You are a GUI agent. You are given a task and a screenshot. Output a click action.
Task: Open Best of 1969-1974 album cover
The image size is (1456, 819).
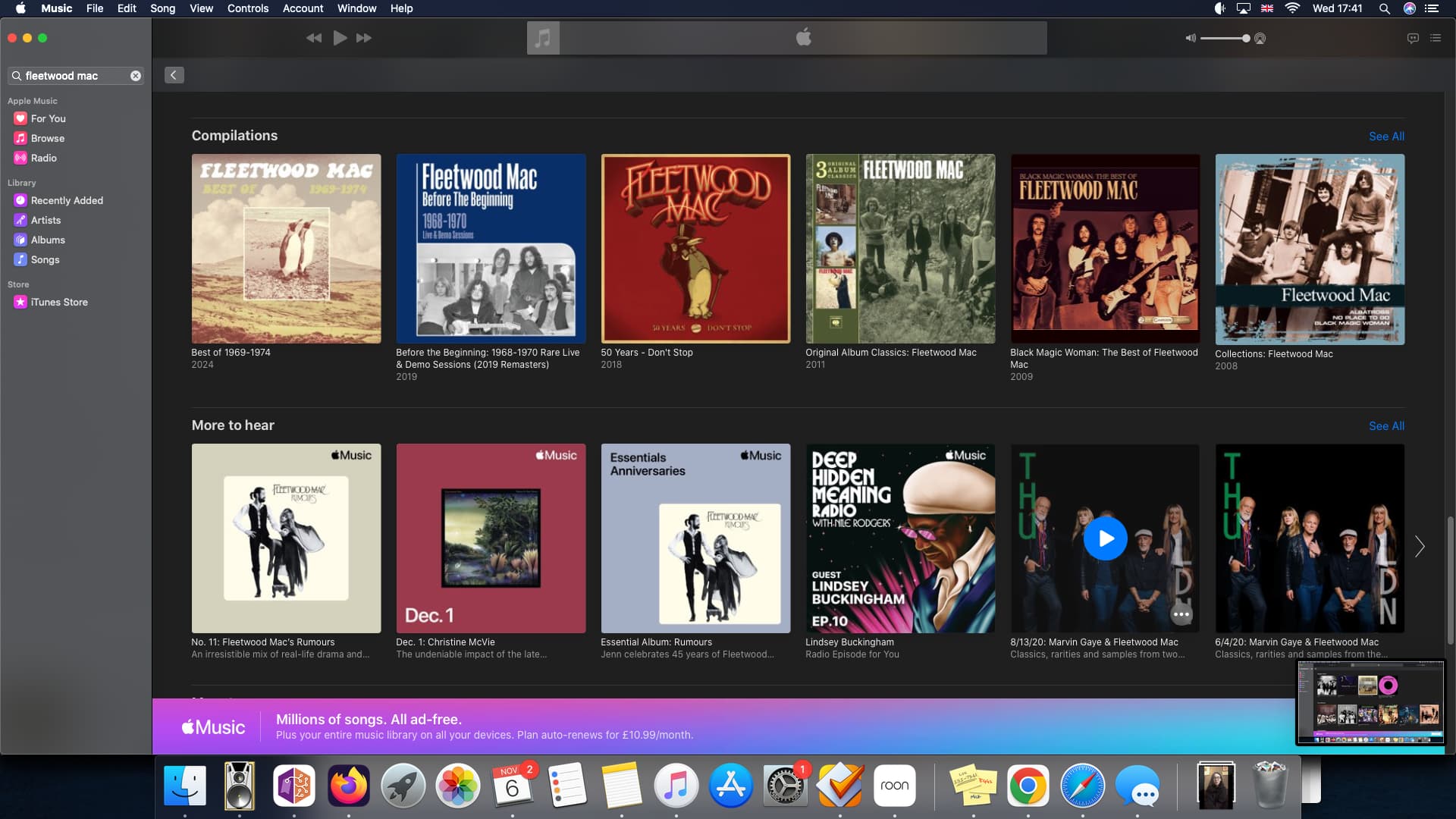(286, 249)
